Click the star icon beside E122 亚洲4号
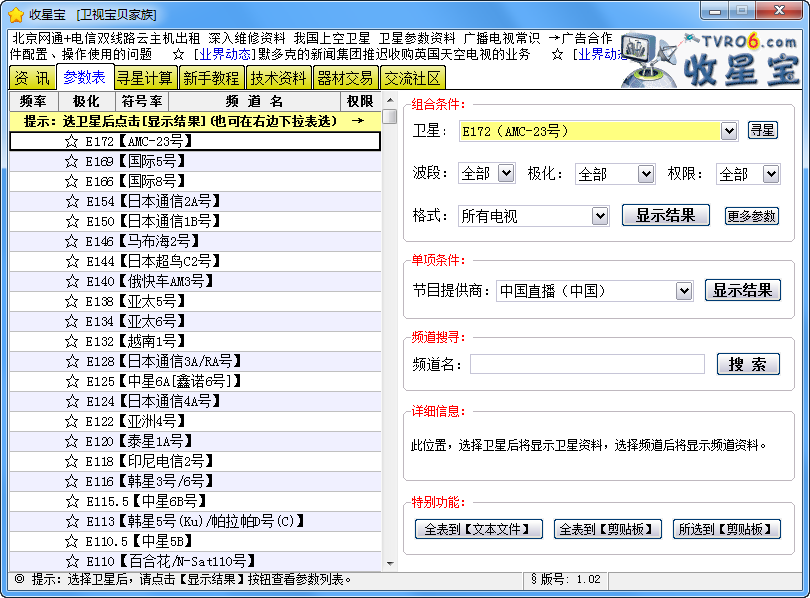 [x=72, y=421]
